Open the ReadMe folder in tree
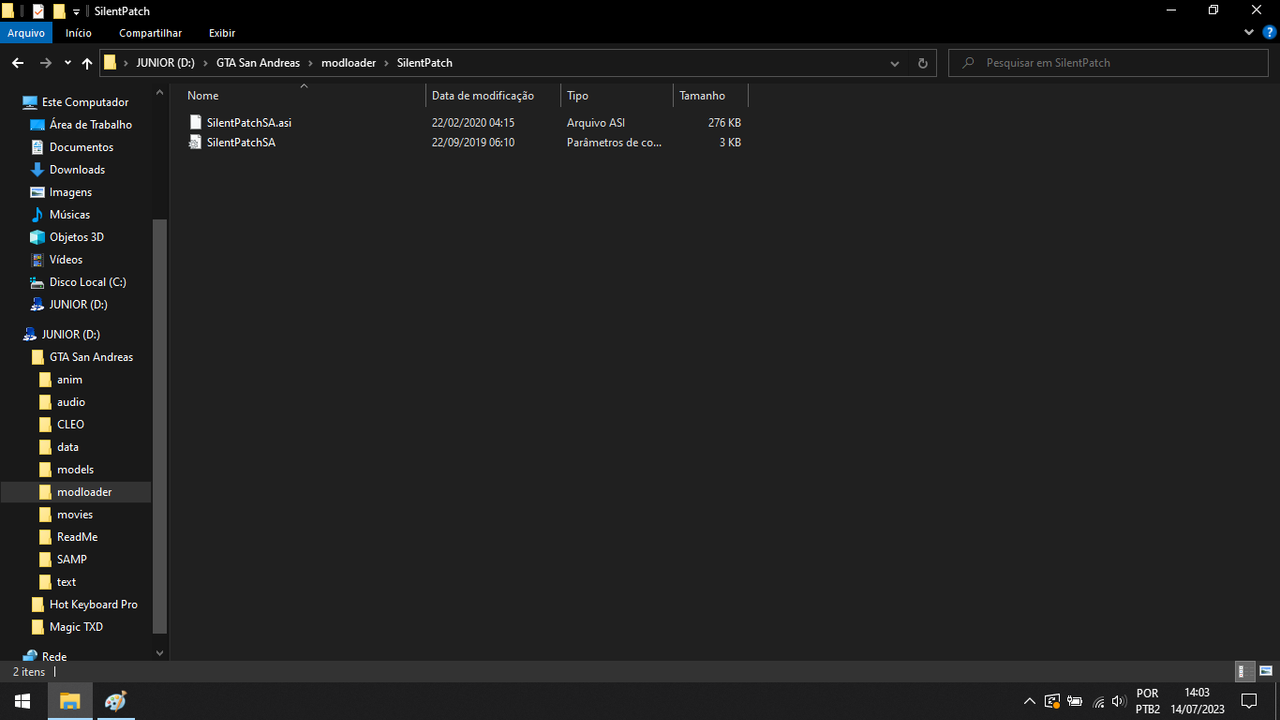 (77, 537)
